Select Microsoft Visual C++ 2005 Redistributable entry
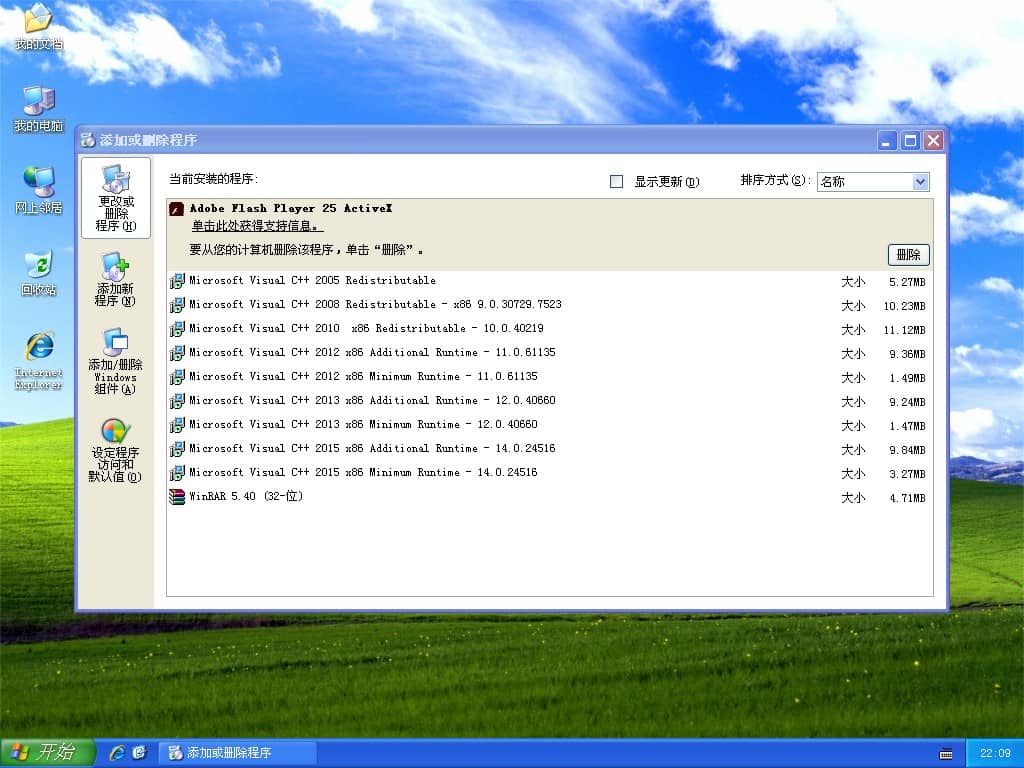 [x=312, y=281]
